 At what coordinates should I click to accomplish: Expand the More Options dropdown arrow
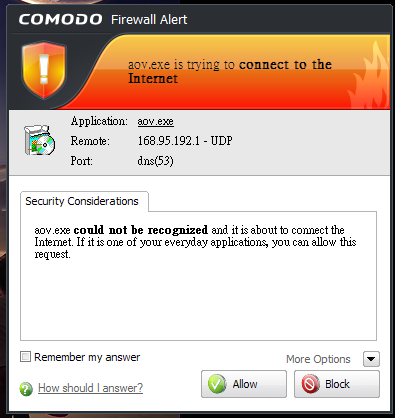[371, 359]
